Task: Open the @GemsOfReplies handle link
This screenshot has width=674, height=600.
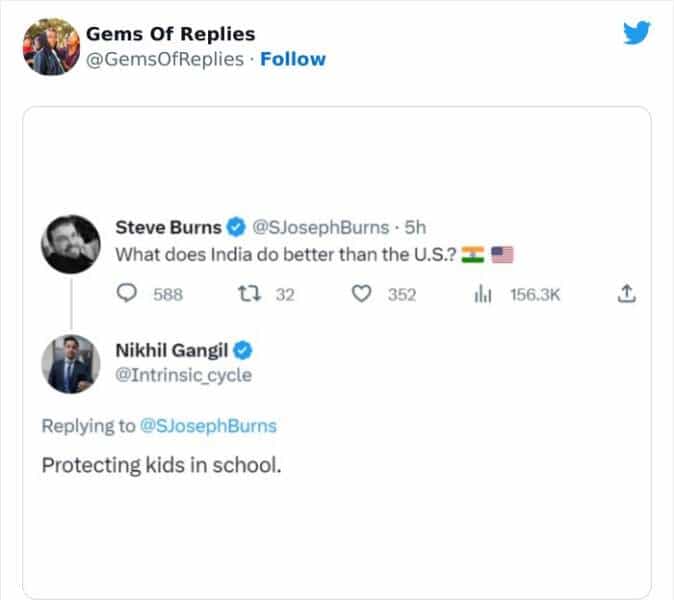Action: coord(165,59)
